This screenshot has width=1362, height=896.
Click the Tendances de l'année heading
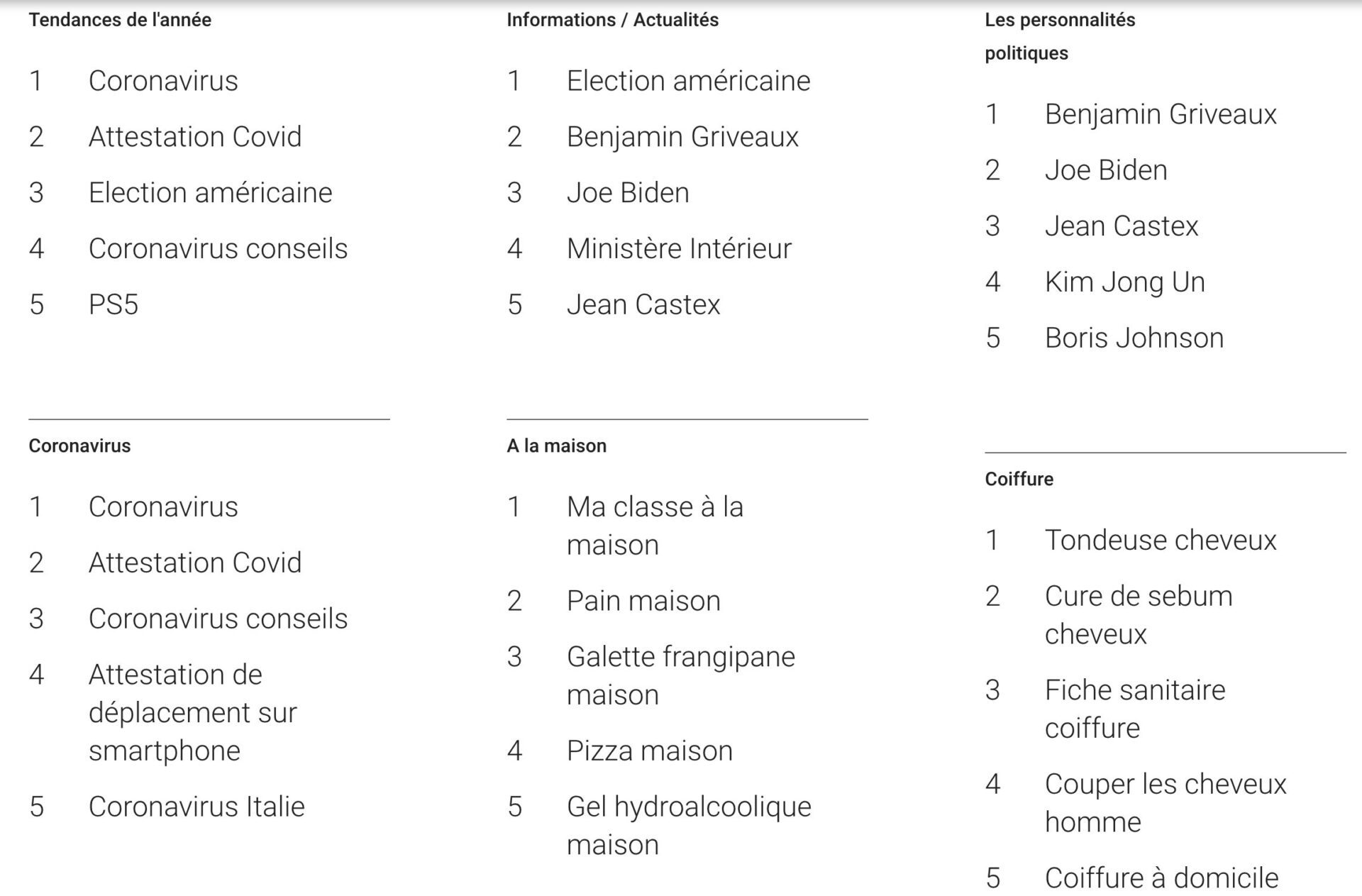click(120, 20)
